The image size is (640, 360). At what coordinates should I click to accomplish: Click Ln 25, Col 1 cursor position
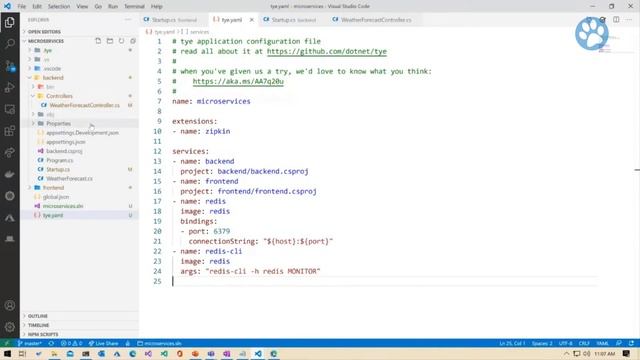[x=512, y=343]
